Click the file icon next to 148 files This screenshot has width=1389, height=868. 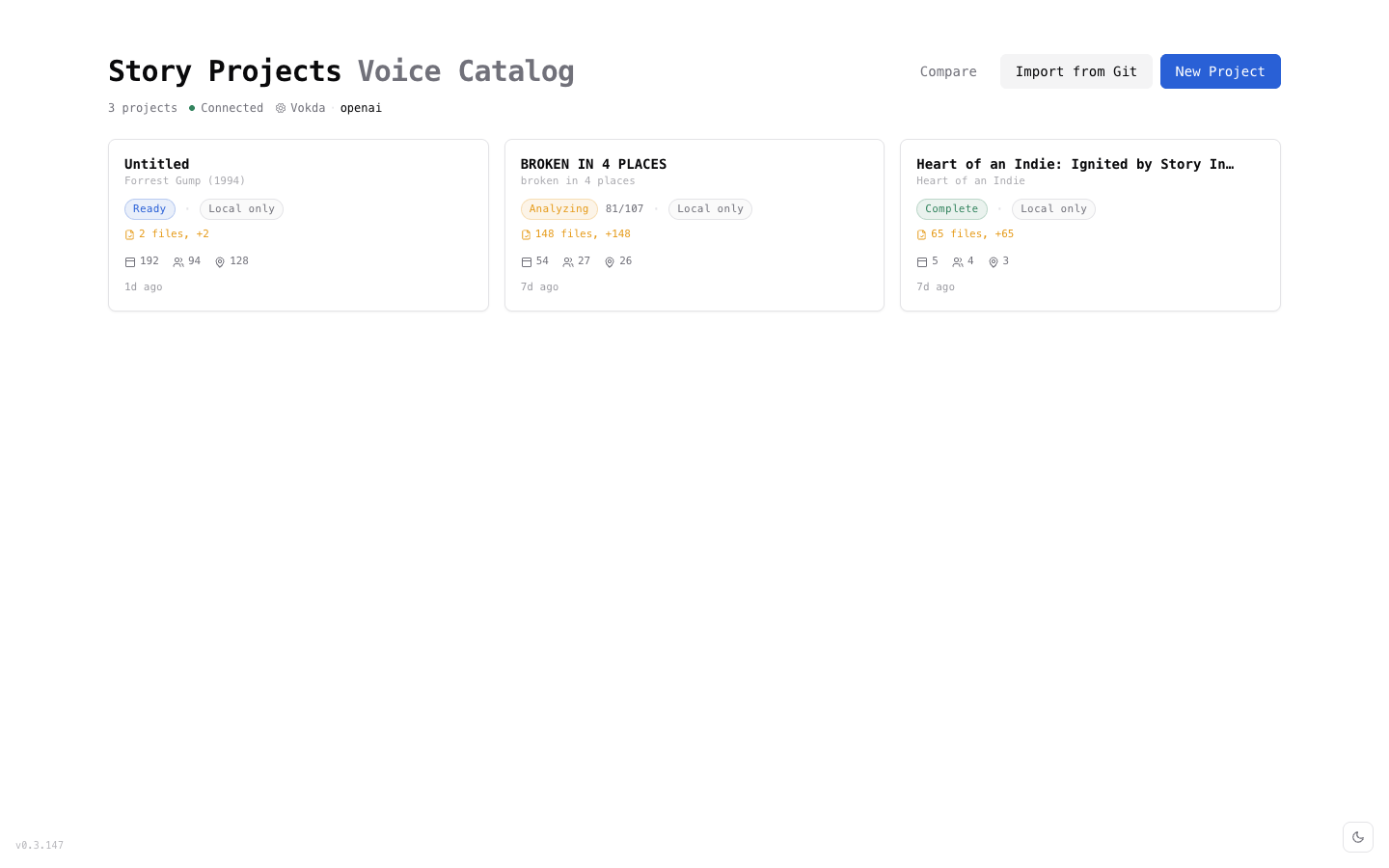pos(527,233)
